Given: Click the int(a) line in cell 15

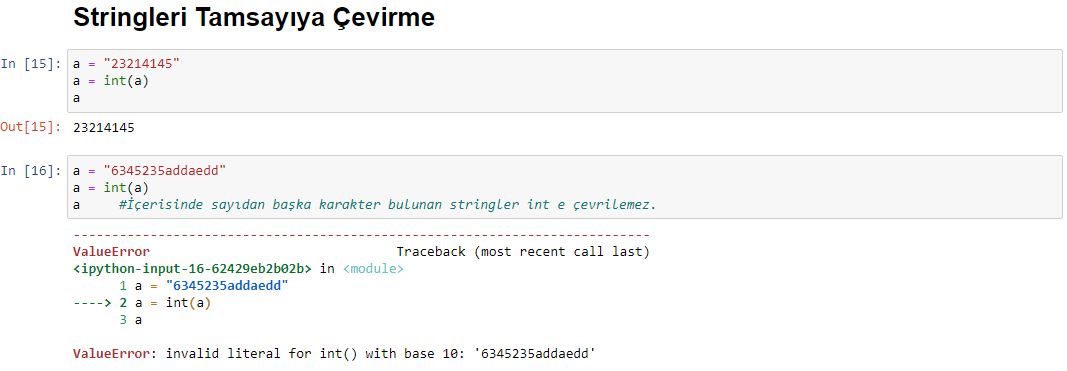Looking at the screenshot, I should [111, 81].
